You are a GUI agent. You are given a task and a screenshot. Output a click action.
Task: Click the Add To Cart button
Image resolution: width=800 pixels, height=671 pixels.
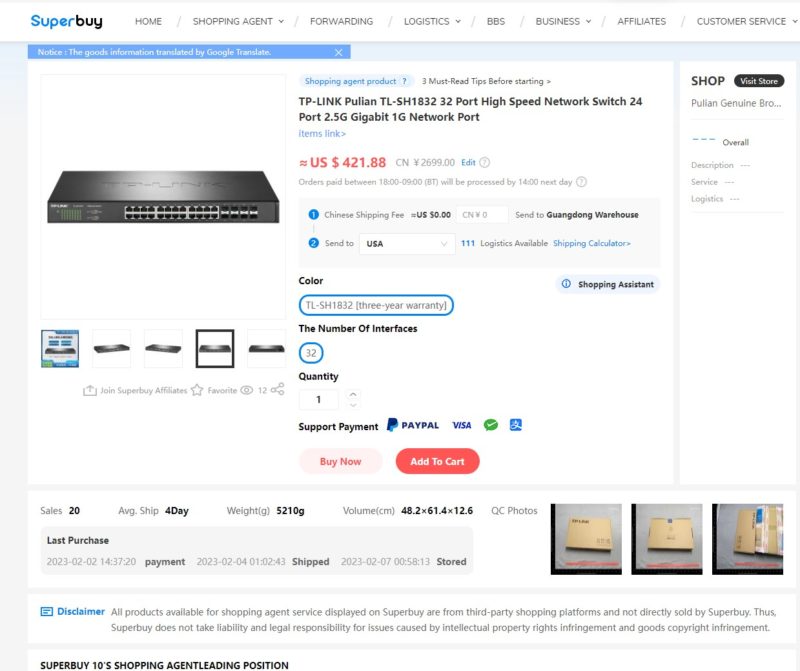pos(437,461)
